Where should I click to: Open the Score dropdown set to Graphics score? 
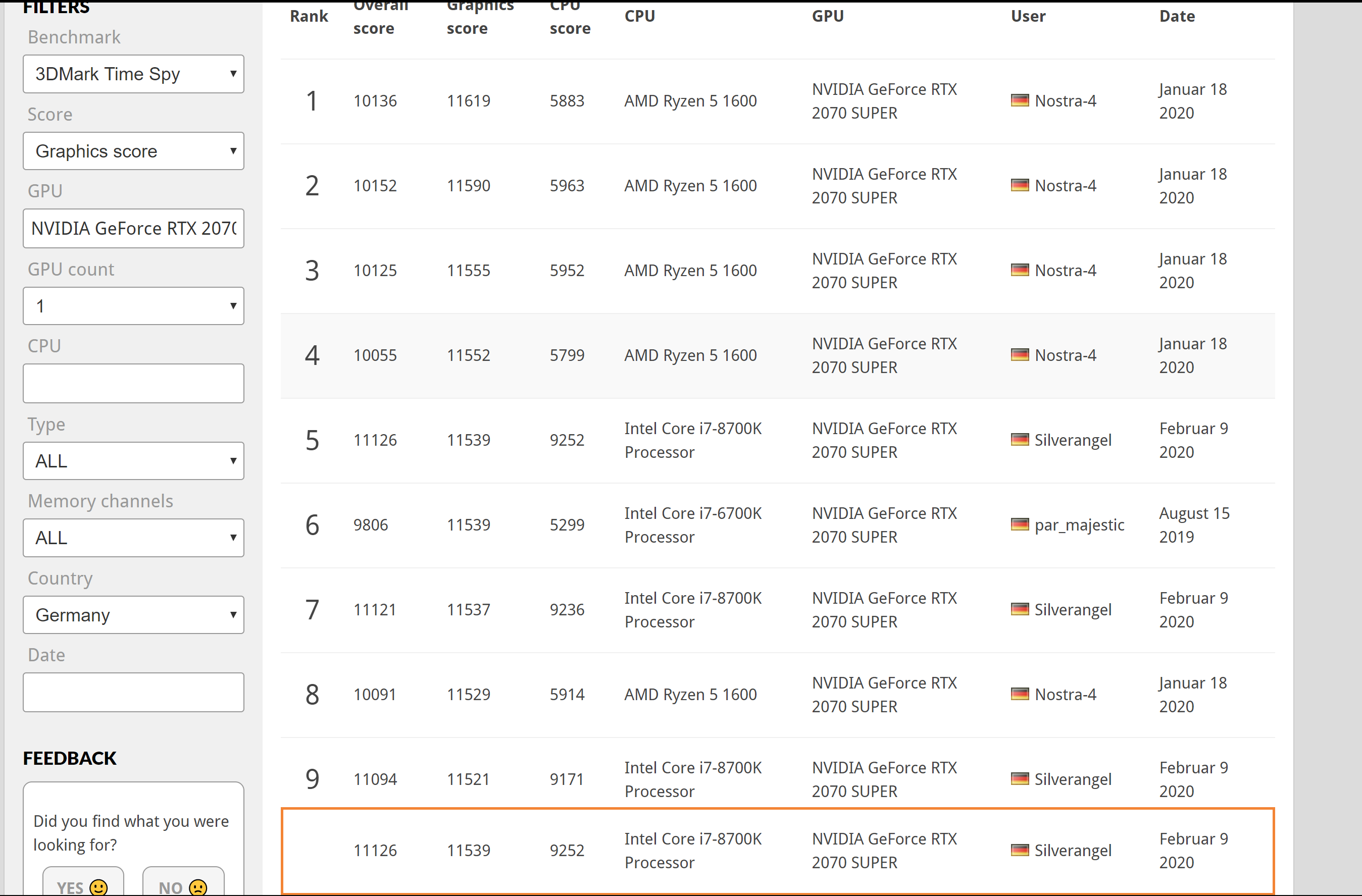(x=133, y=151)
